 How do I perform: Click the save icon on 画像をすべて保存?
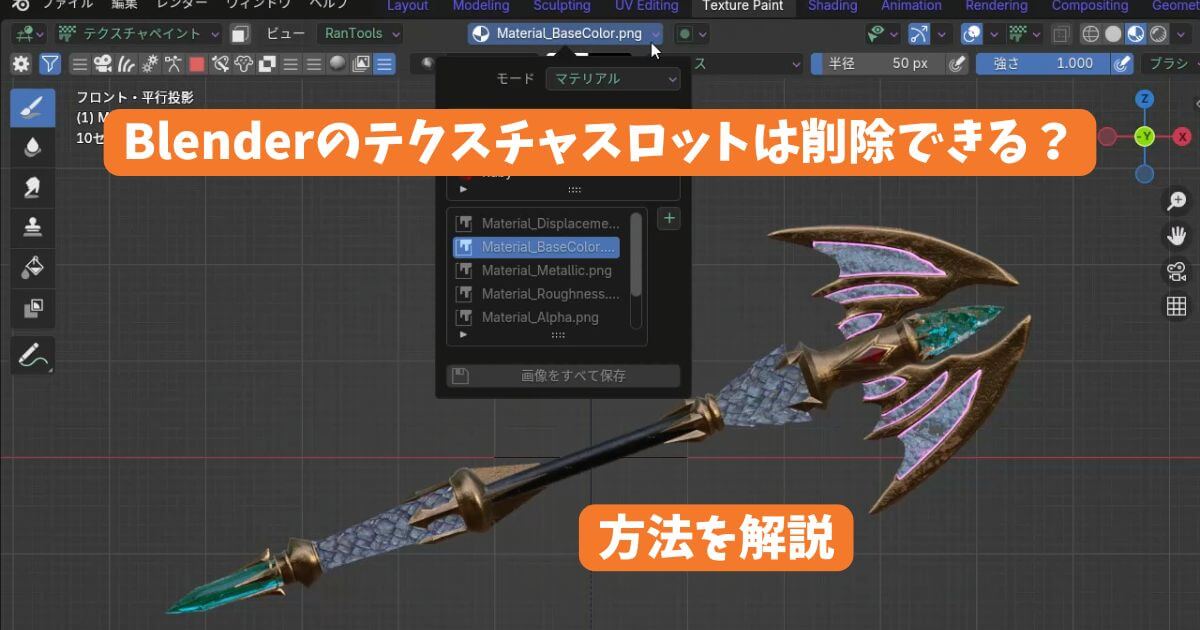pos(460,376)
